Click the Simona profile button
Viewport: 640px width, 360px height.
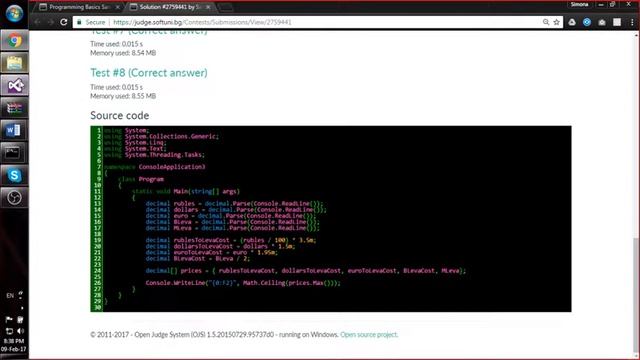tap(580, 4)
